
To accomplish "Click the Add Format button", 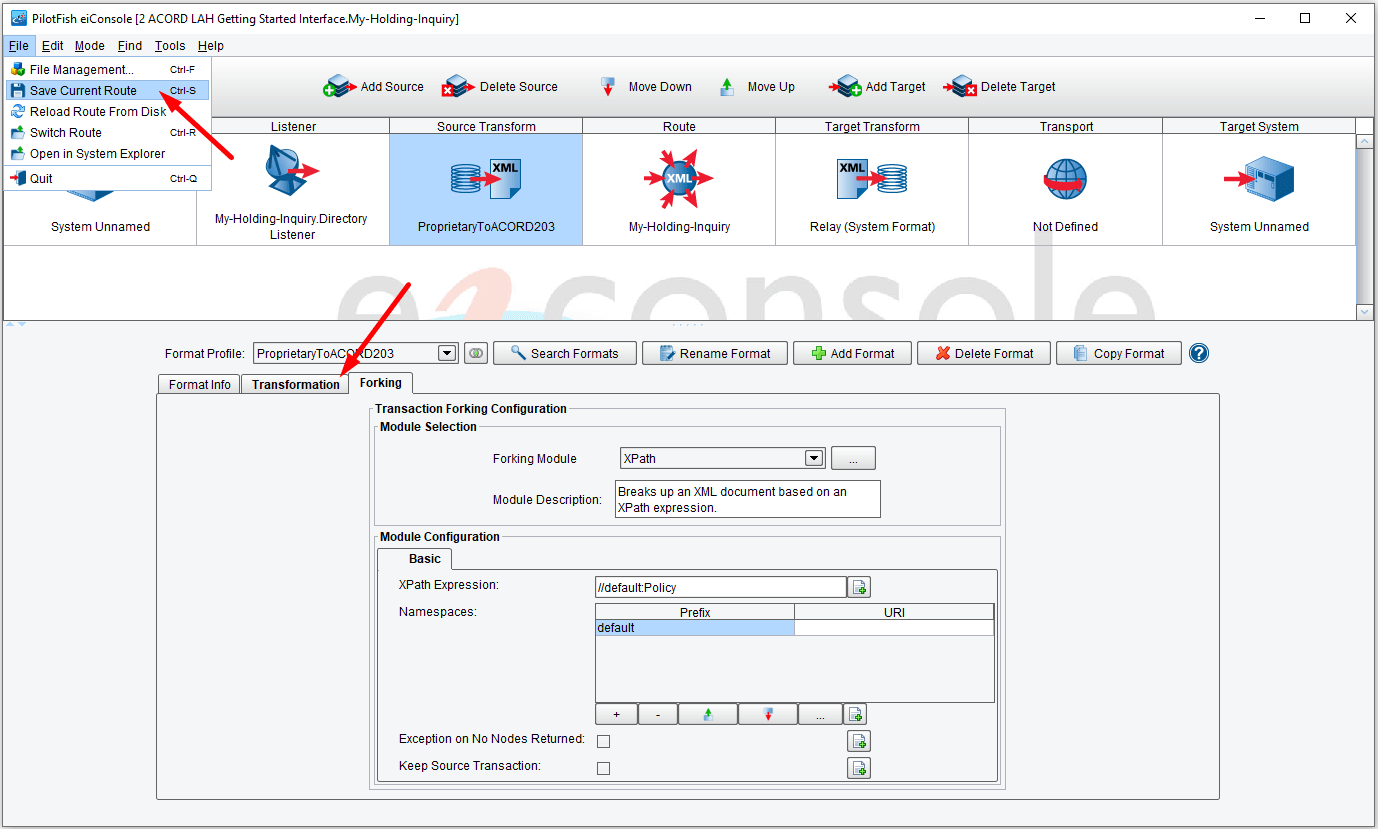I will pos(852,353).
